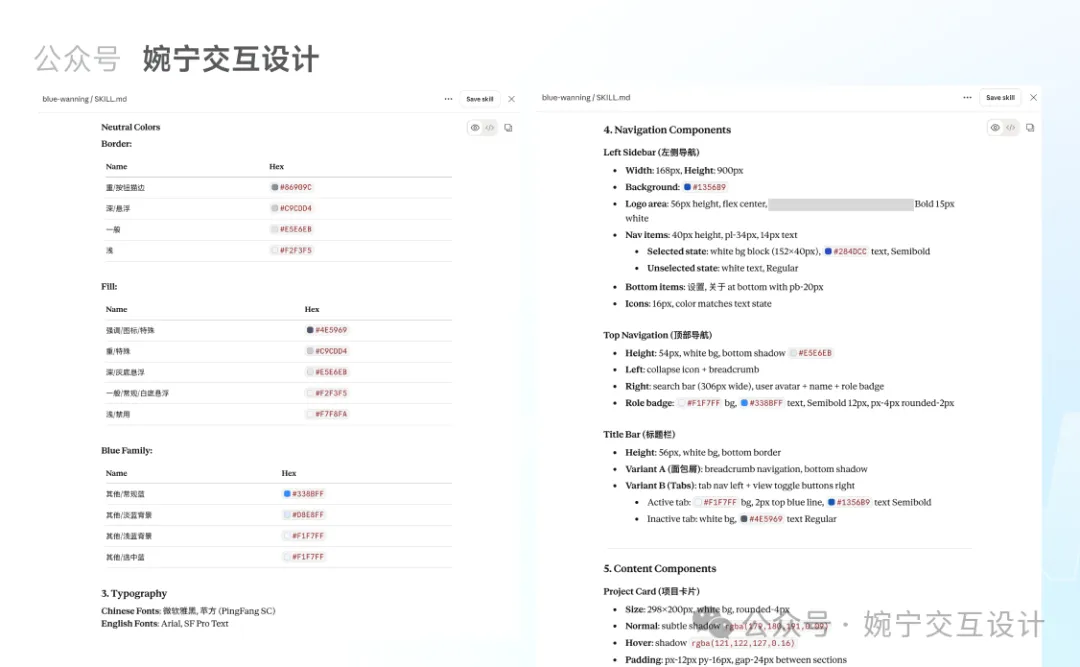Click the 4. Navigation Components heading
The height and width of the screenshot is (667, 1080).
click(667, 130)
